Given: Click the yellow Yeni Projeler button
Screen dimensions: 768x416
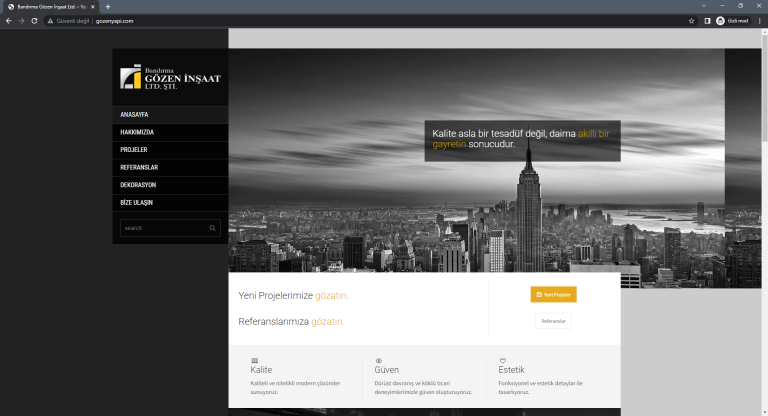Looking at the screenshot, I should tap(553, 294).
